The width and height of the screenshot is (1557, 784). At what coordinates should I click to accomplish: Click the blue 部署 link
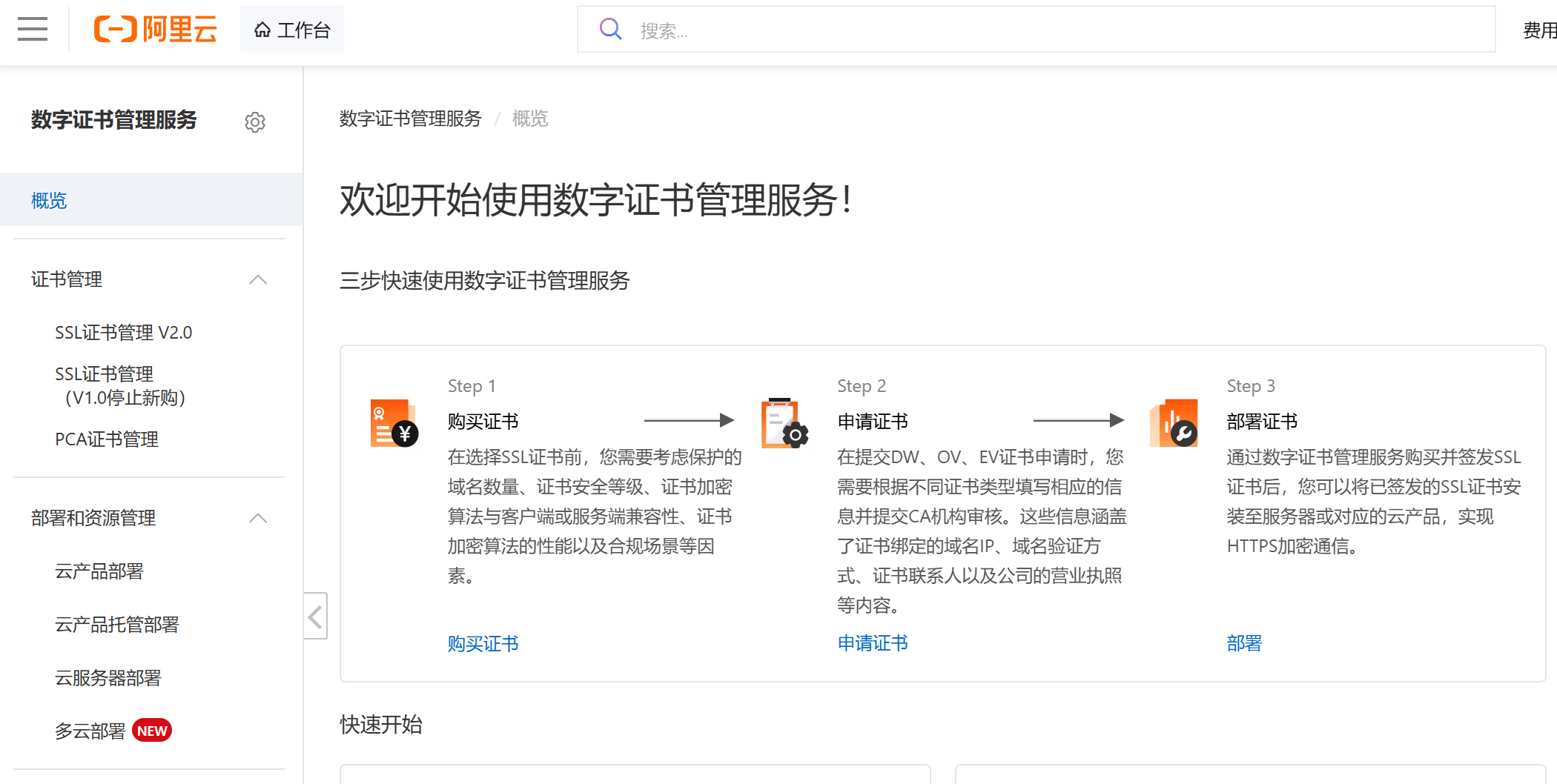pos(1244,643)
